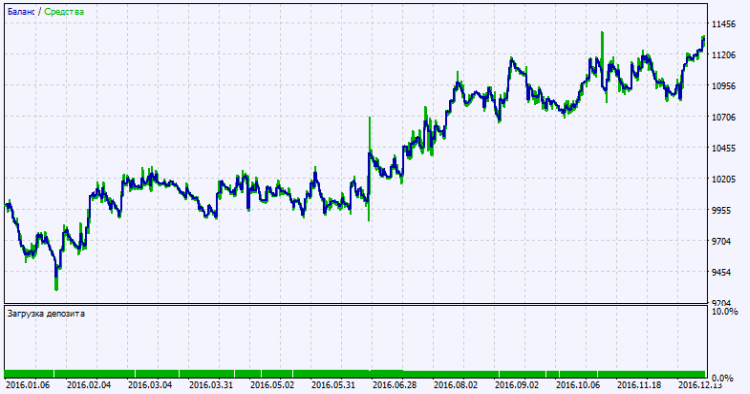The width and height of the screenshot is (750, 394).
Task: Click the green "Средства" legend label
Action: click(64, 11)
